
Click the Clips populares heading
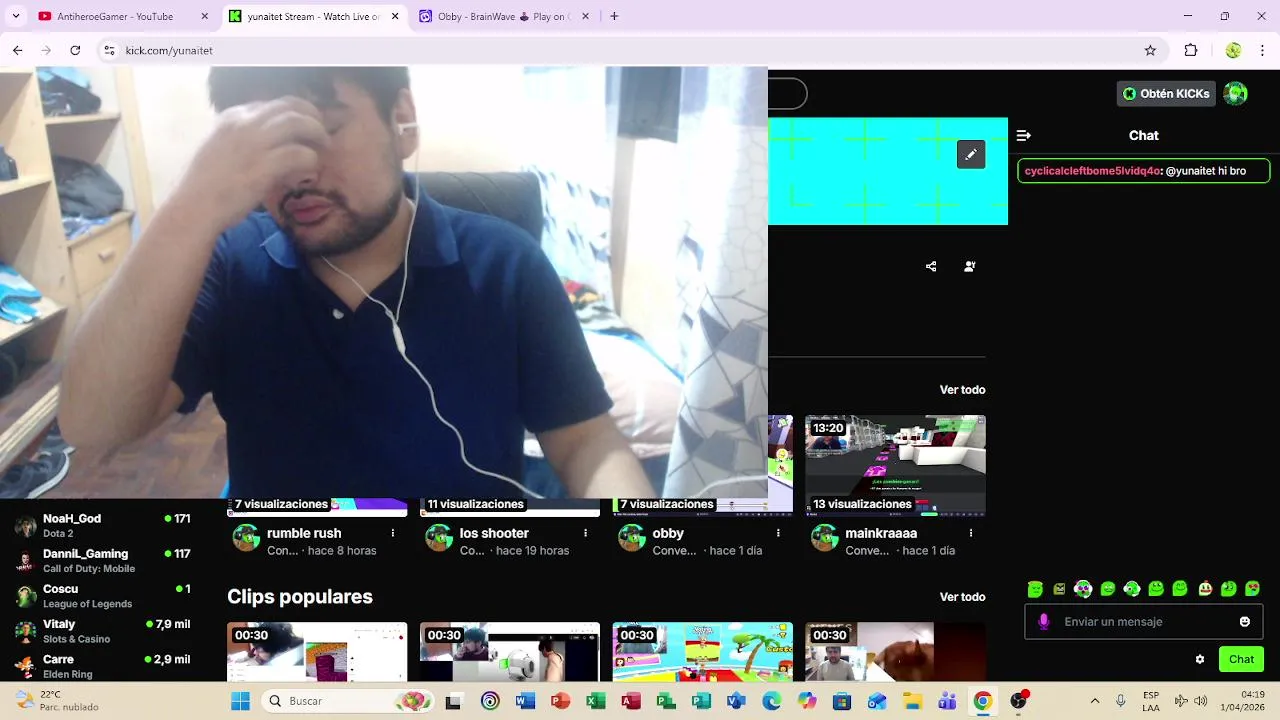click(300, 596)
